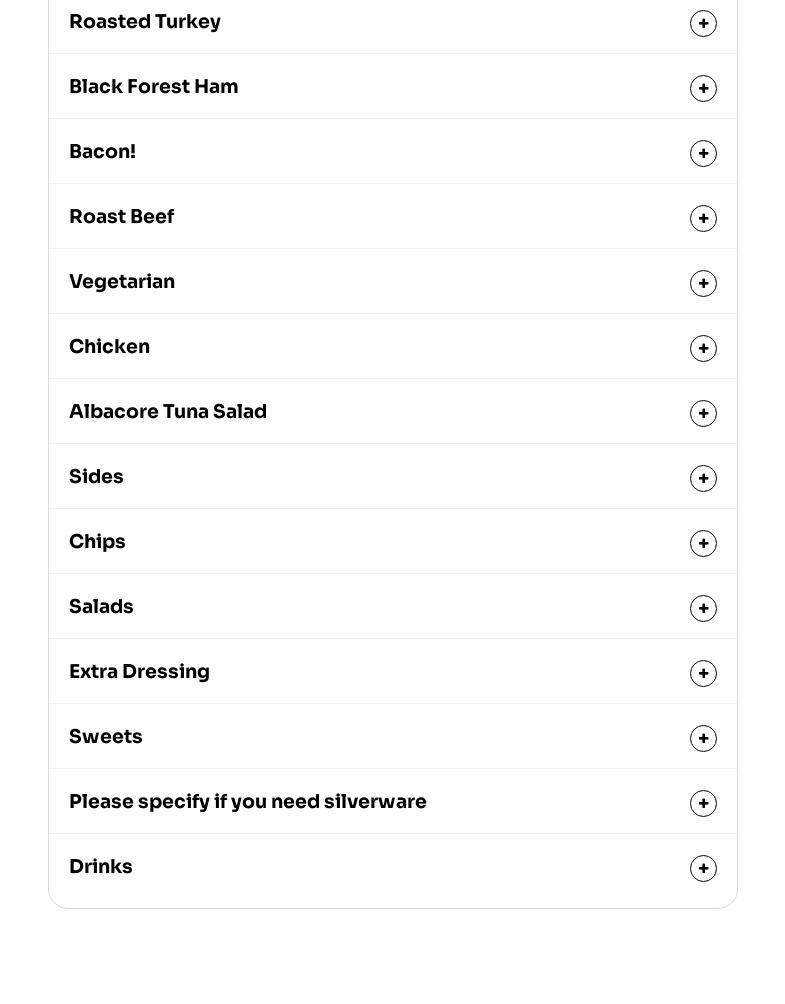Click the plus icon beside Drinks
The image size is (785, 1004).
tap(703, 868)
